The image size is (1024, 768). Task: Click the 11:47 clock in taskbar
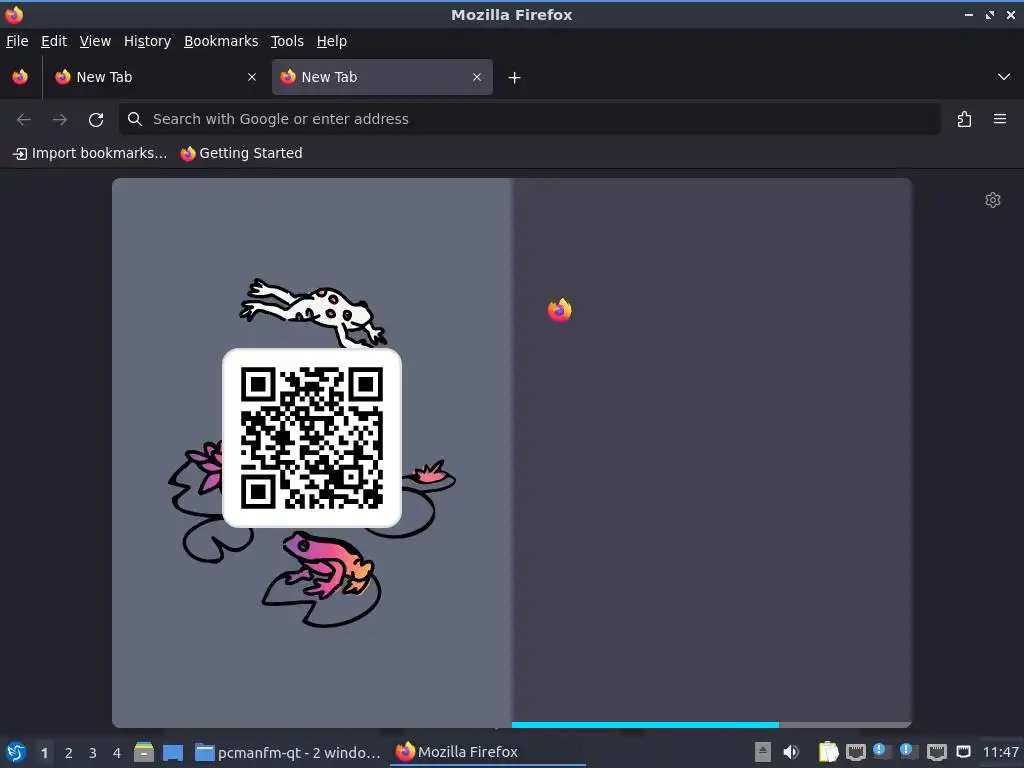[1001, 752]
